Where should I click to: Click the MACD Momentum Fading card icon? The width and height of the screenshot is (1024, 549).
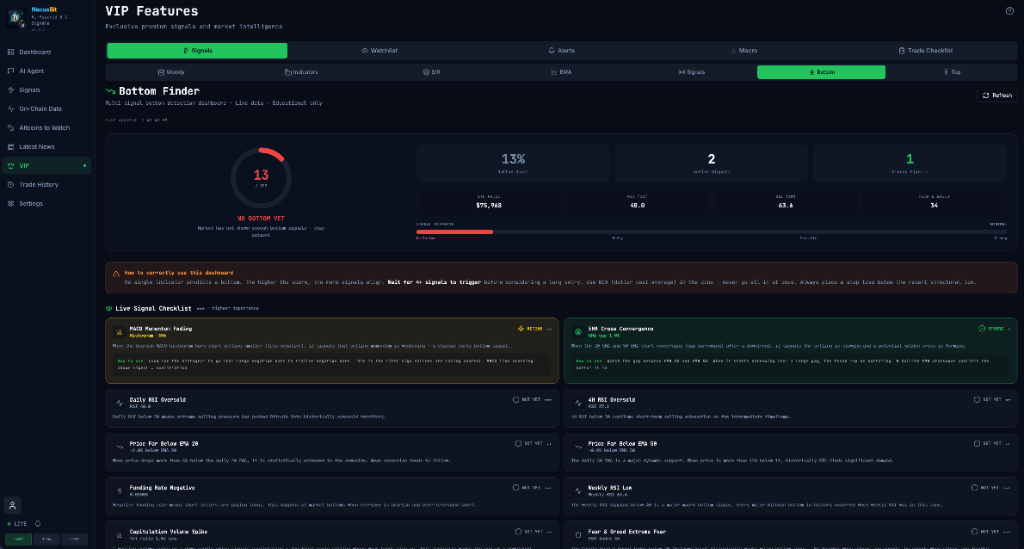(119, 332)
